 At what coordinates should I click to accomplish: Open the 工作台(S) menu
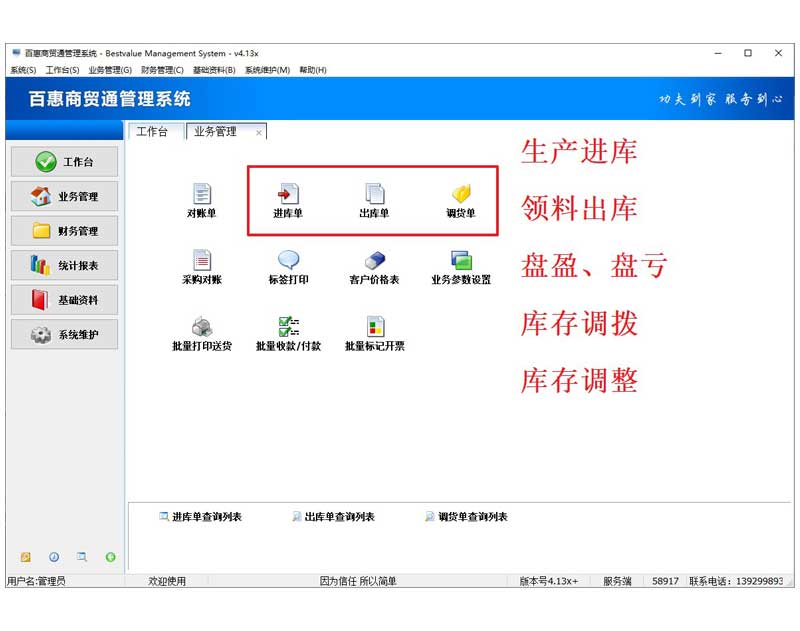pos(62,70)
